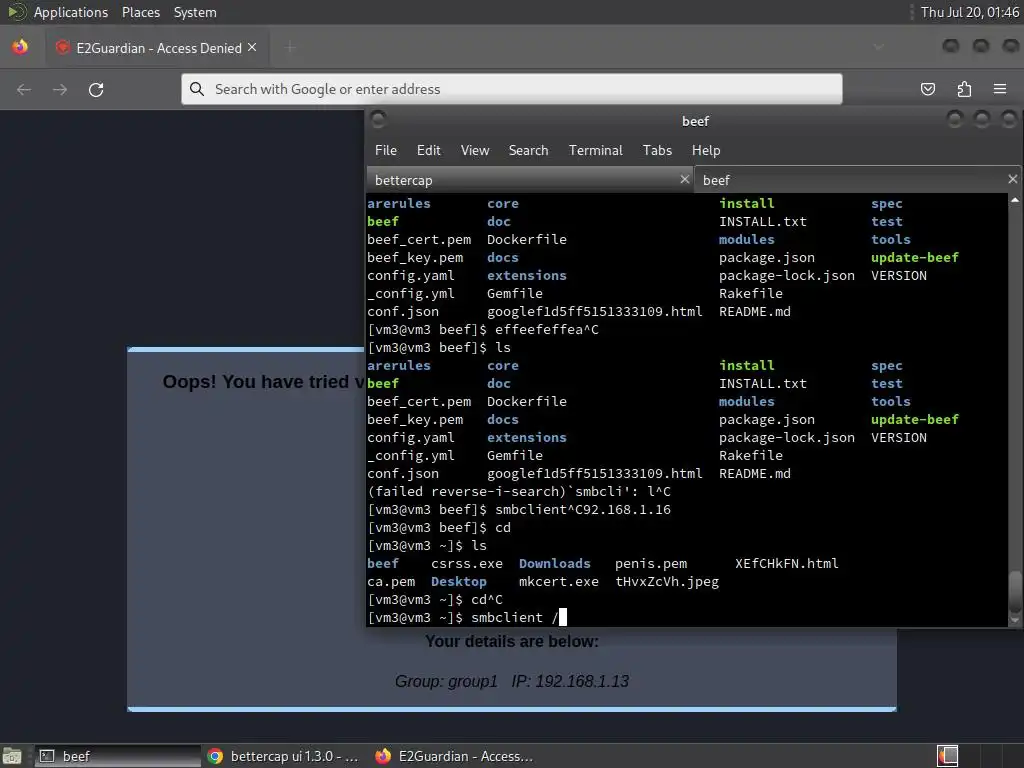Click tHvxZcVh.jpeg file name in terminal
This screenshot has height=768, width=1024.
click(667, 581)
